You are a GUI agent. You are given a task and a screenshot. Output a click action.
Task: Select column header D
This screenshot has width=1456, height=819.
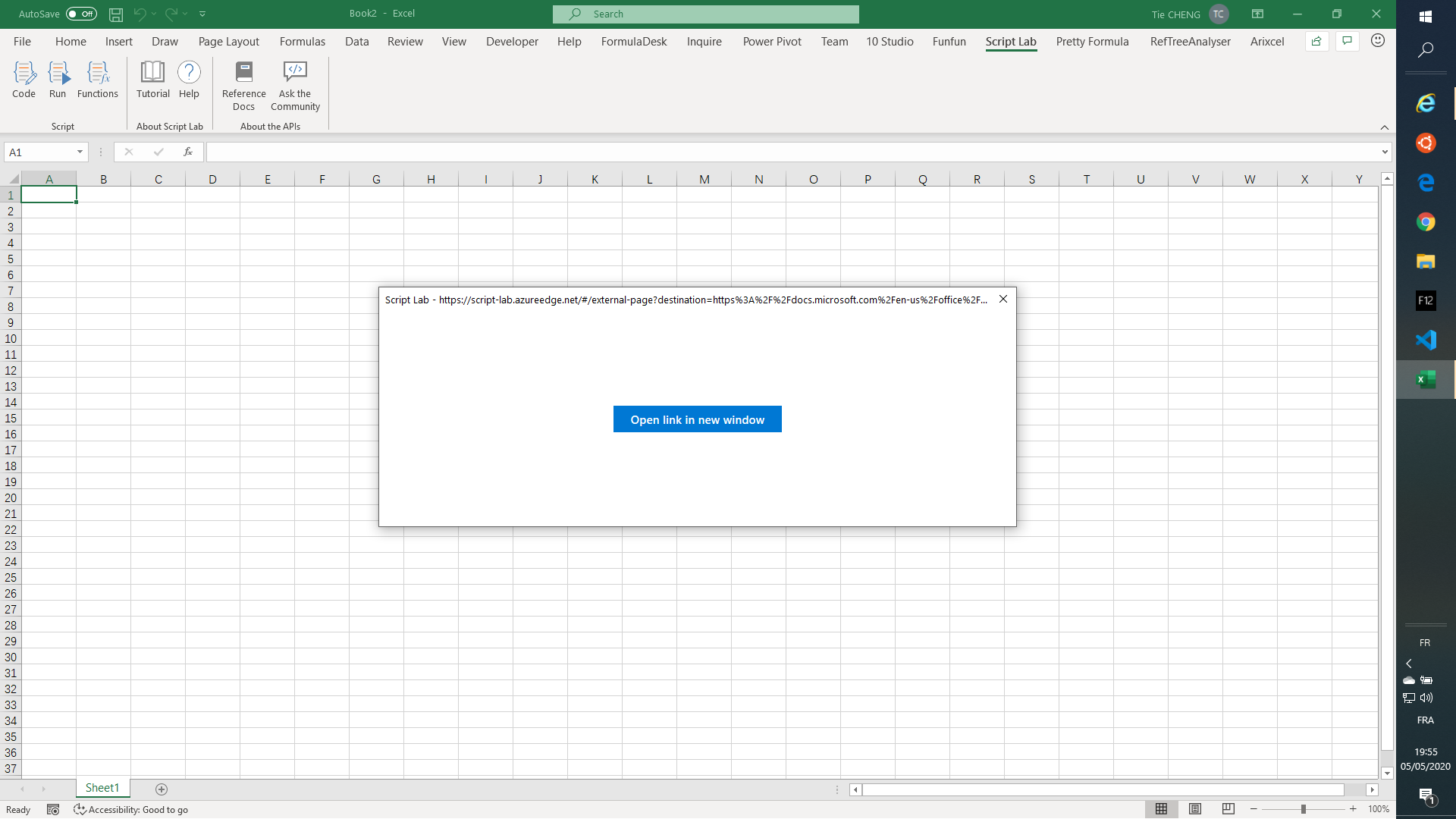(x=212, y=179)
